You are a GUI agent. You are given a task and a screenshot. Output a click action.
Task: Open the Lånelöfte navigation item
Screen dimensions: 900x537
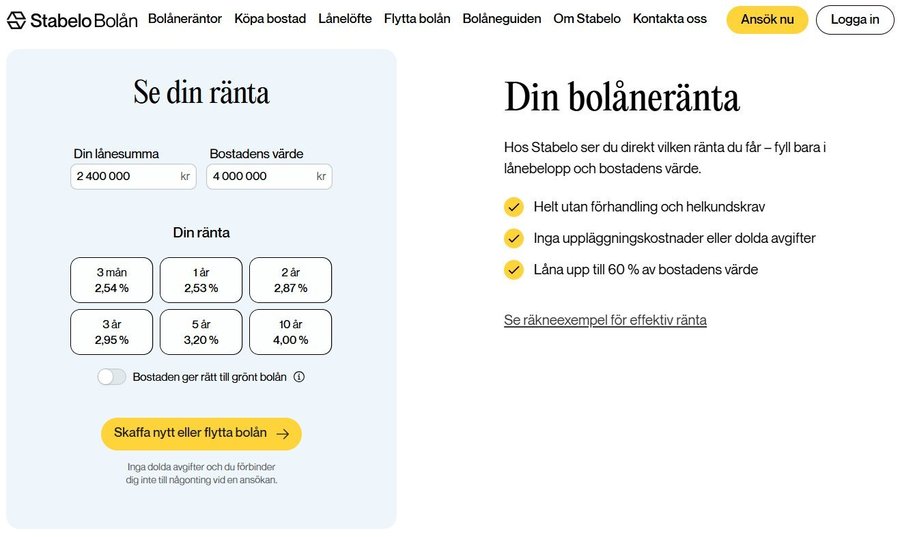(345, 19)
